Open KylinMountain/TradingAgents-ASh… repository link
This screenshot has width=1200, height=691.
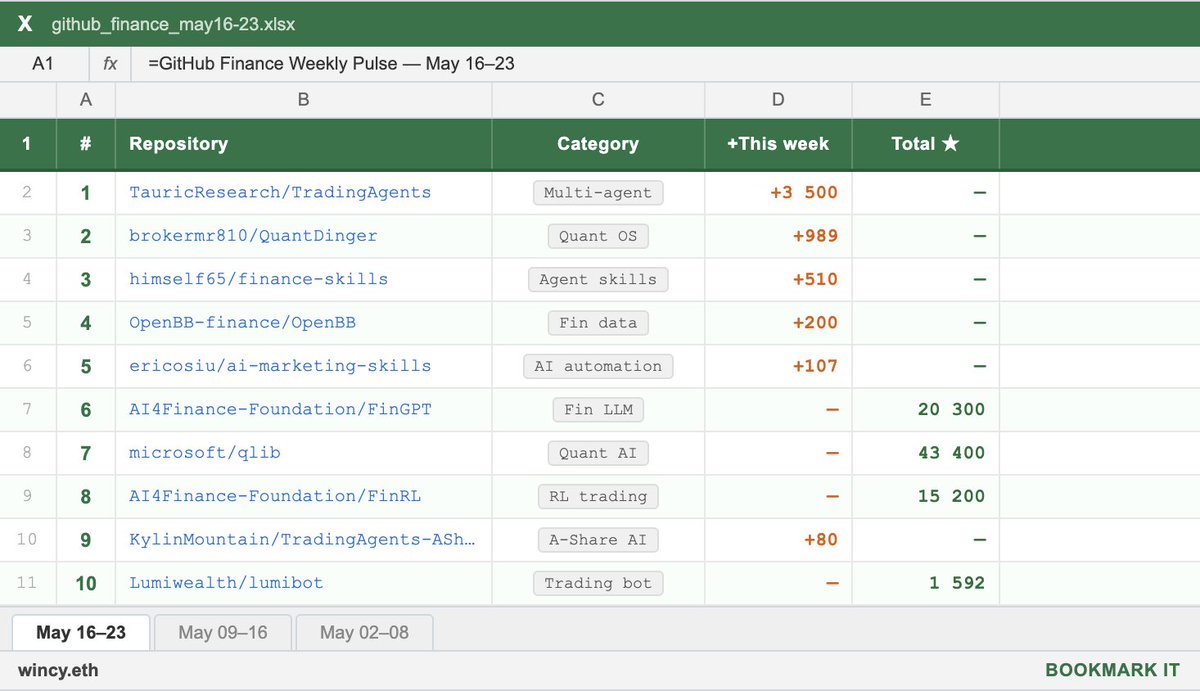tap(301, 539)
